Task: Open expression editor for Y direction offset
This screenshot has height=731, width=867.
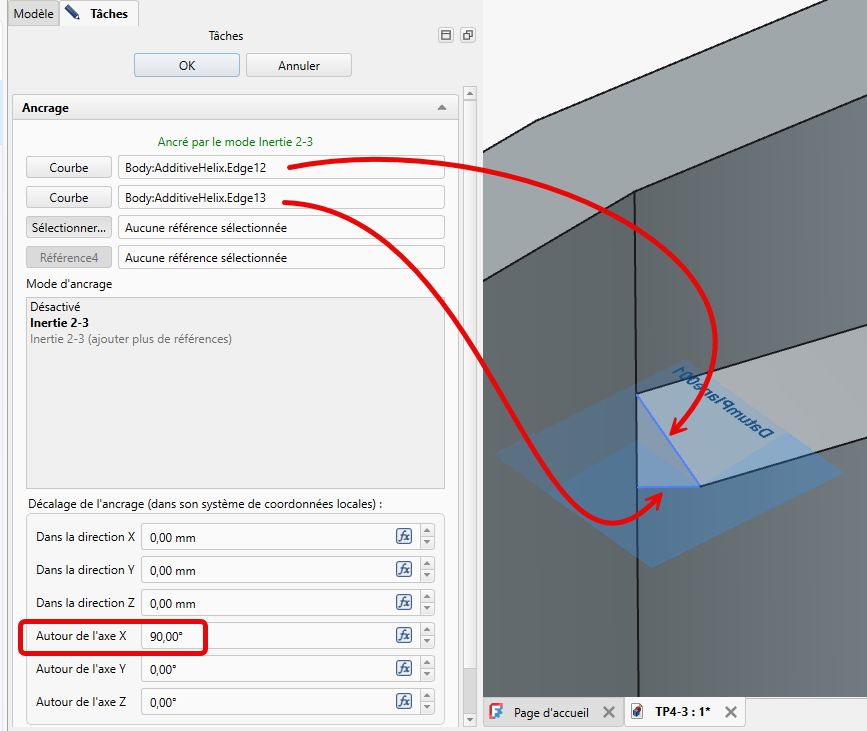Action: pos(404,569)
